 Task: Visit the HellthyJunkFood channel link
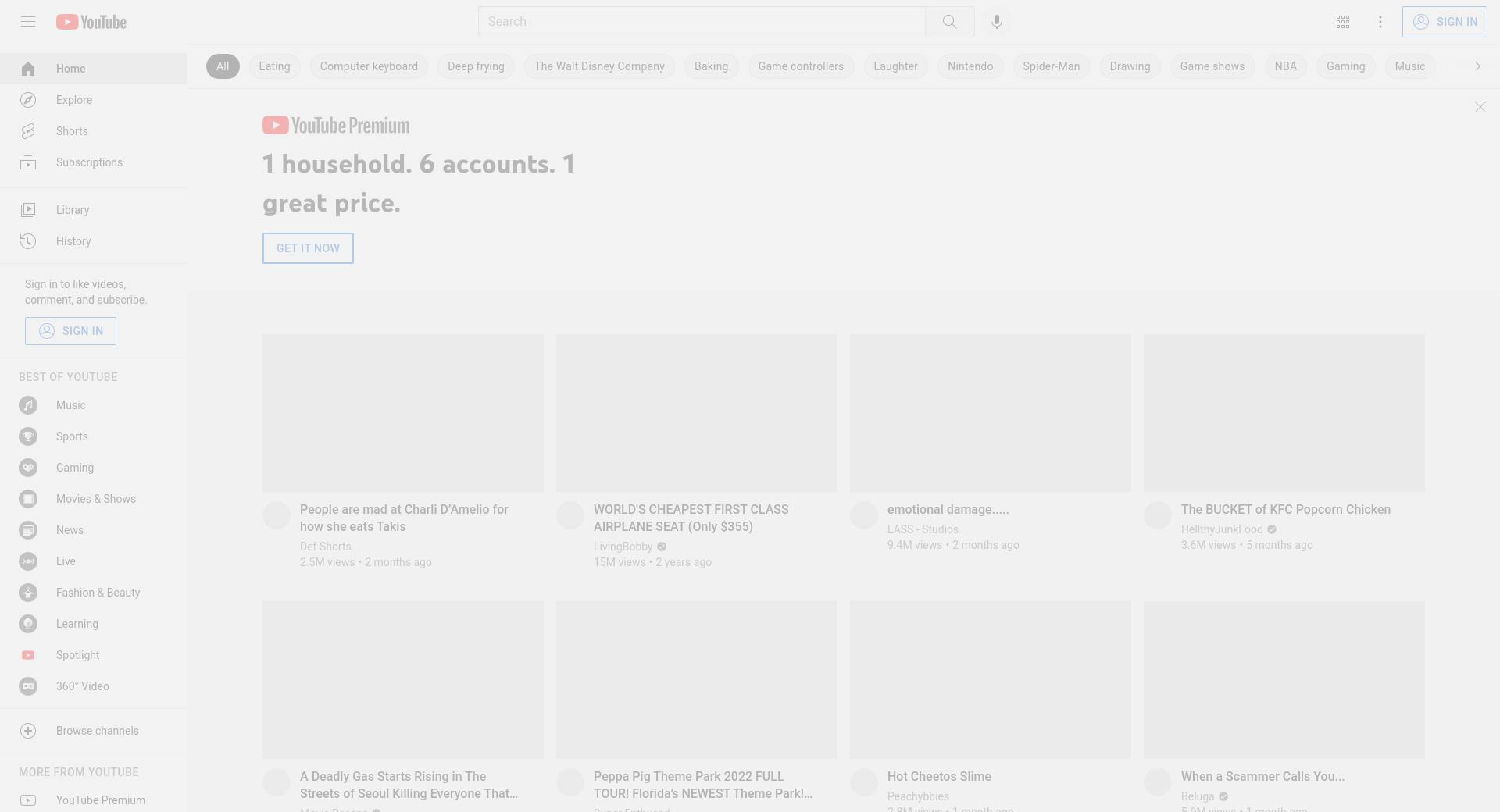coord(1222,529)
